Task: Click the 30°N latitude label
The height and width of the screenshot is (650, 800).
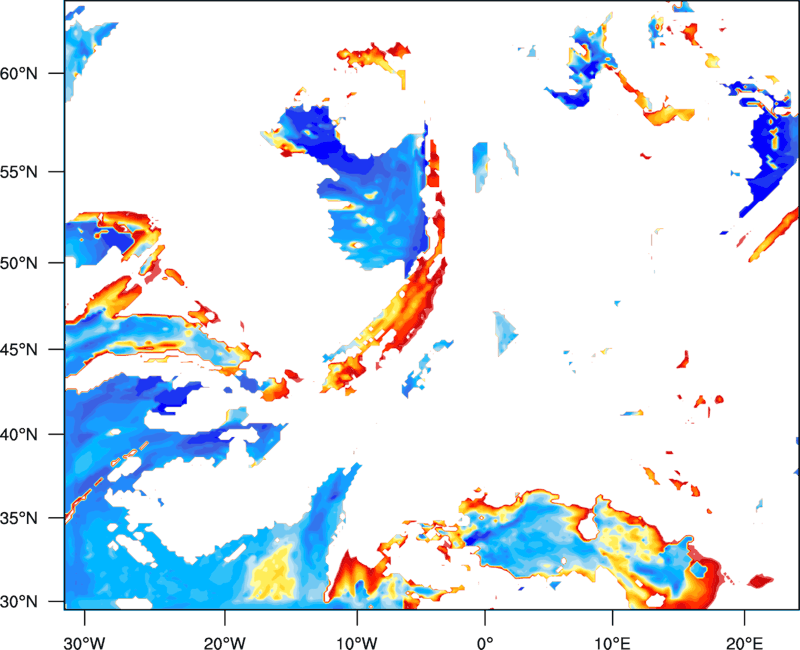Action: pyautogui.click(x=19, y=602)
